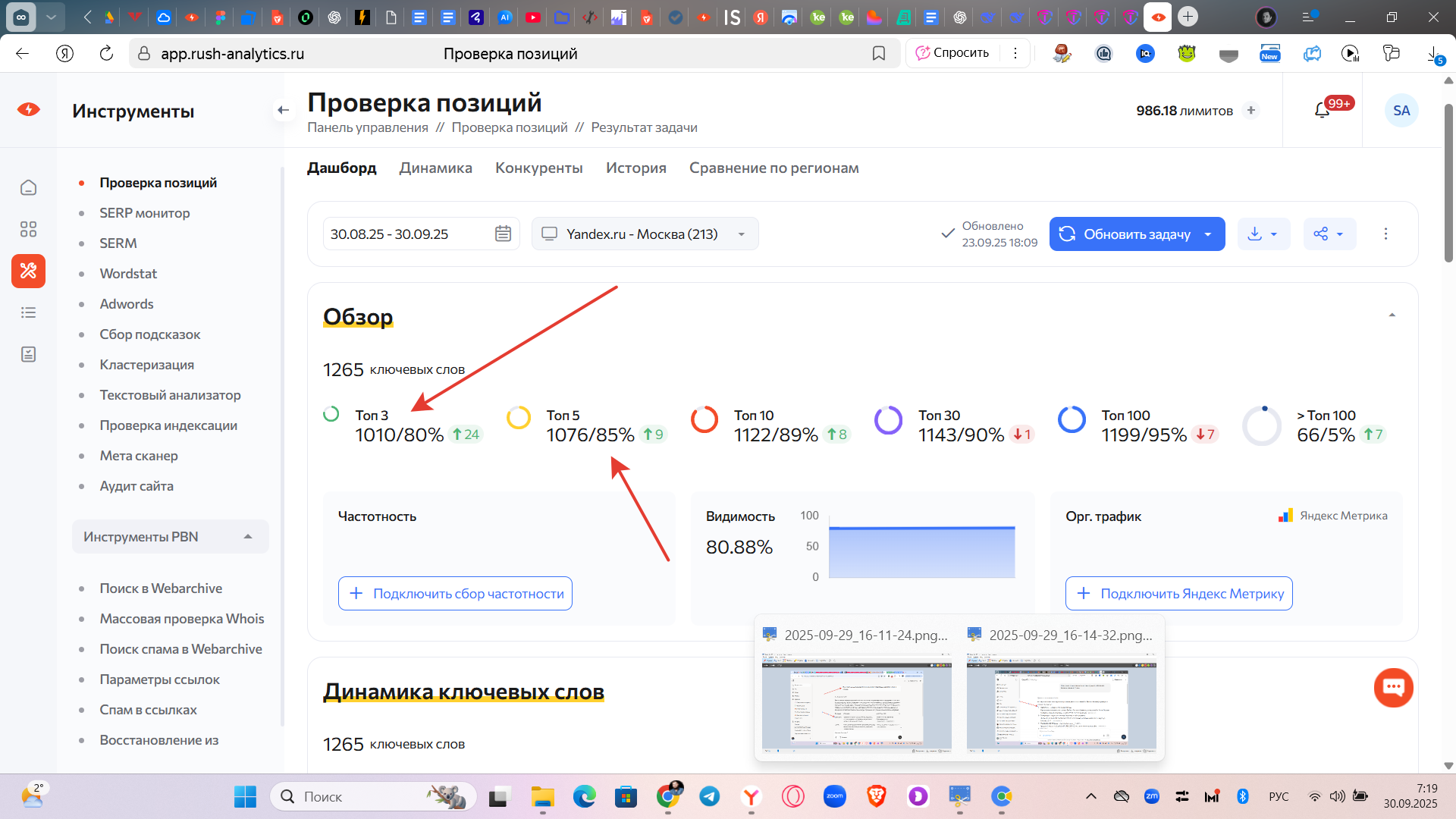This screenshot has width=1456, height=819.
Task: Open the red chat support bubble
Action: pos(1393,687)
